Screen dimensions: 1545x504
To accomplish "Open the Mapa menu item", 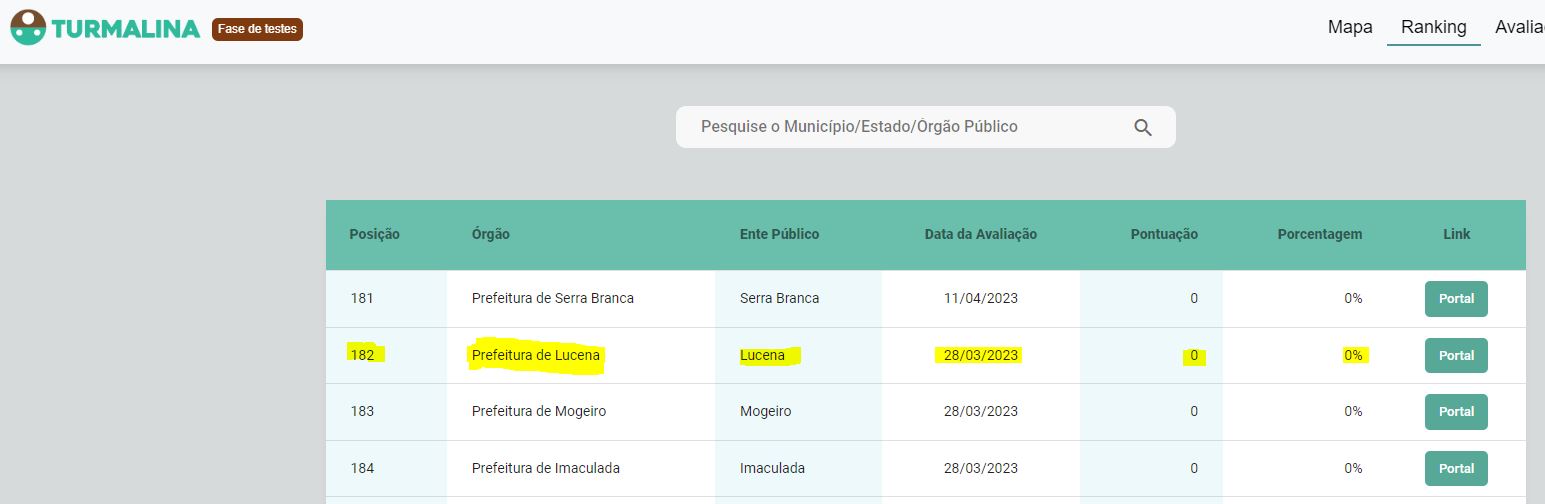I will pos(1350,27).
